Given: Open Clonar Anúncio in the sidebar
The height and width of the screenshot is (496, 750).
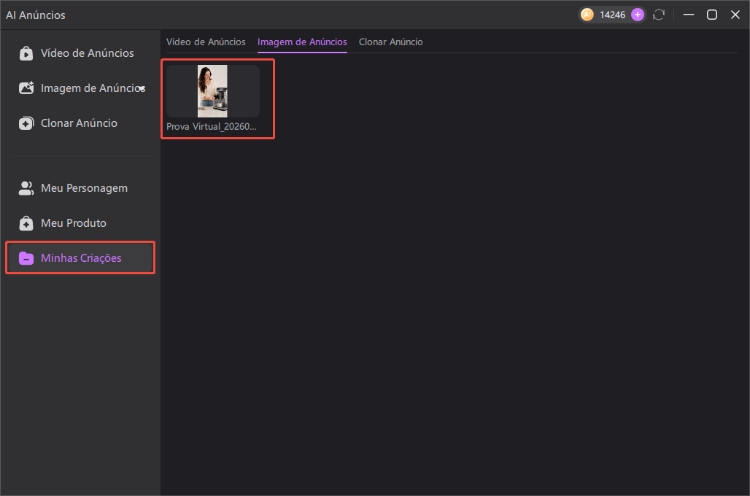Looking at the screenshot, I should [80, 123].
